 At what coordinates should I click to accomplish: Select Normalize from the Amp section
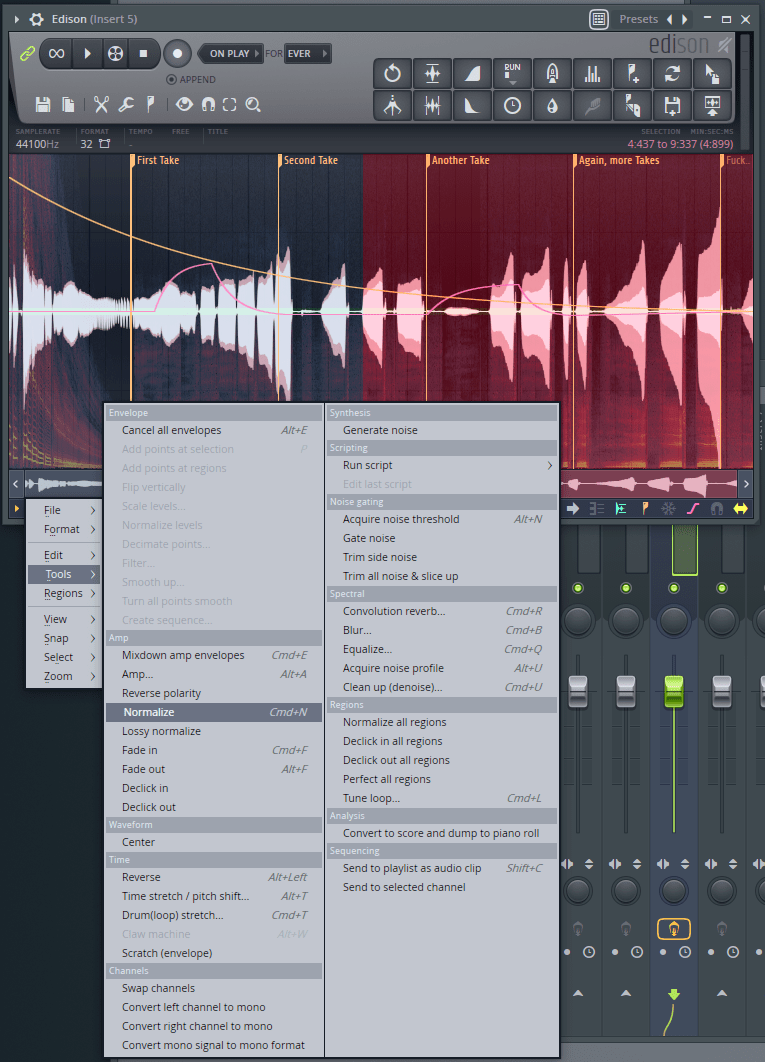click(x=148, y=712)
